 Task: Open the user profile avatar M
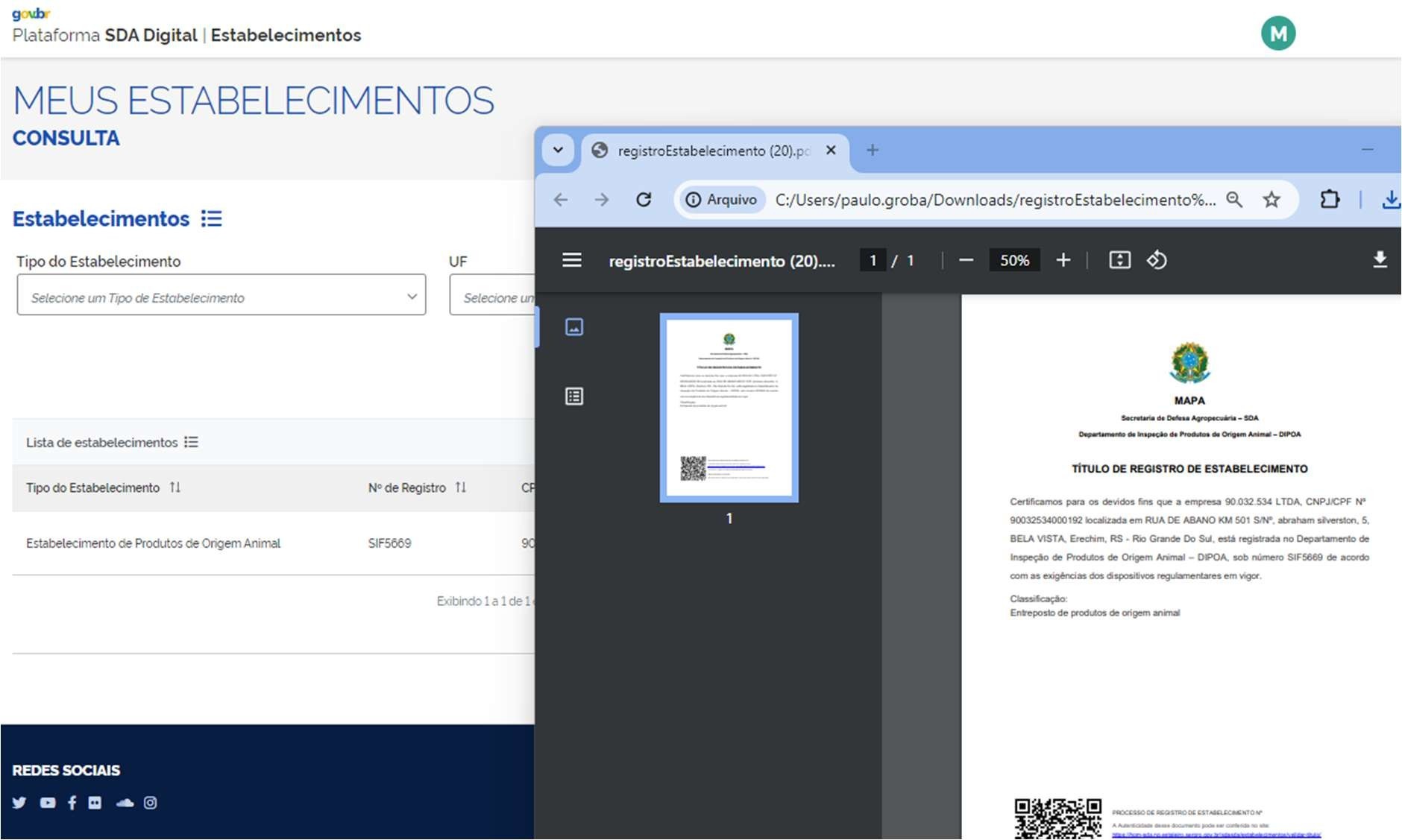[x=1277, y=34]
